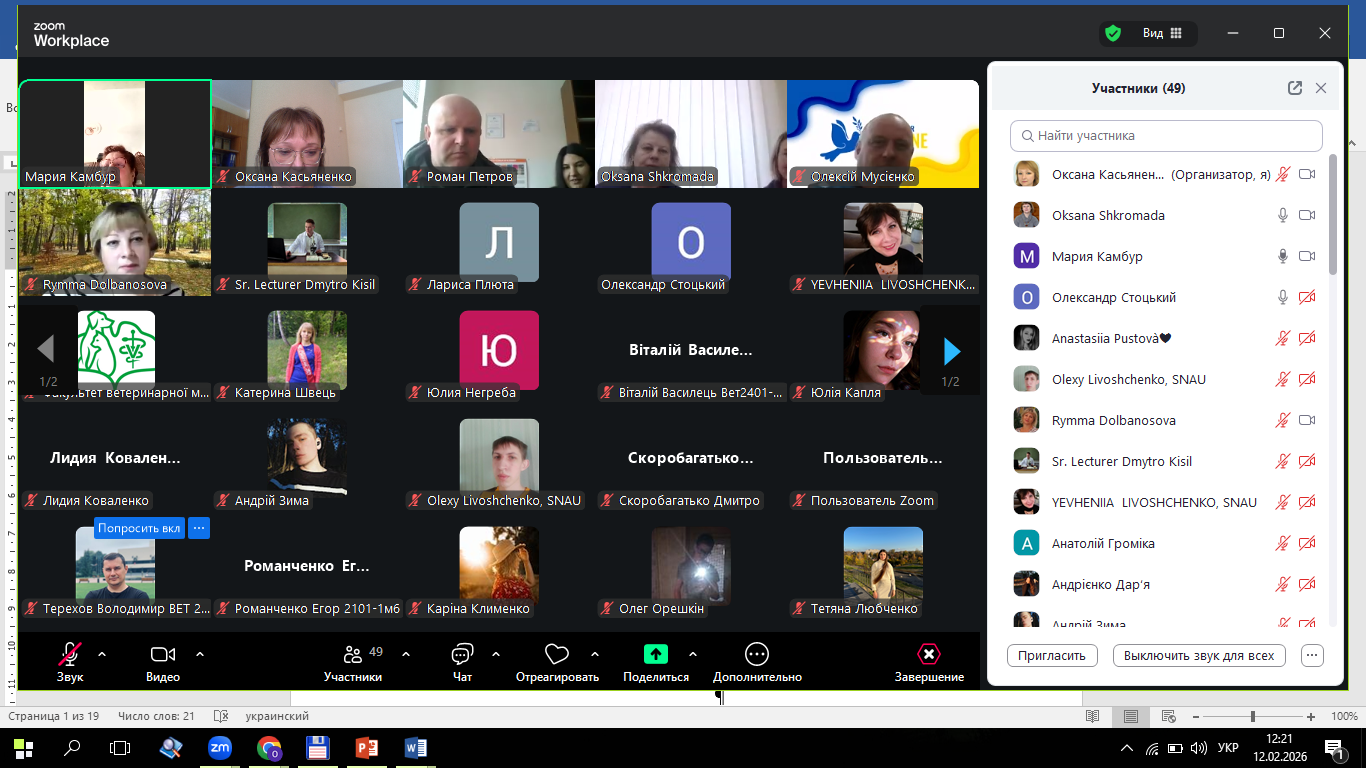Open the Участники participants toolbar item

pyautogui.click(x=352, y=655)
